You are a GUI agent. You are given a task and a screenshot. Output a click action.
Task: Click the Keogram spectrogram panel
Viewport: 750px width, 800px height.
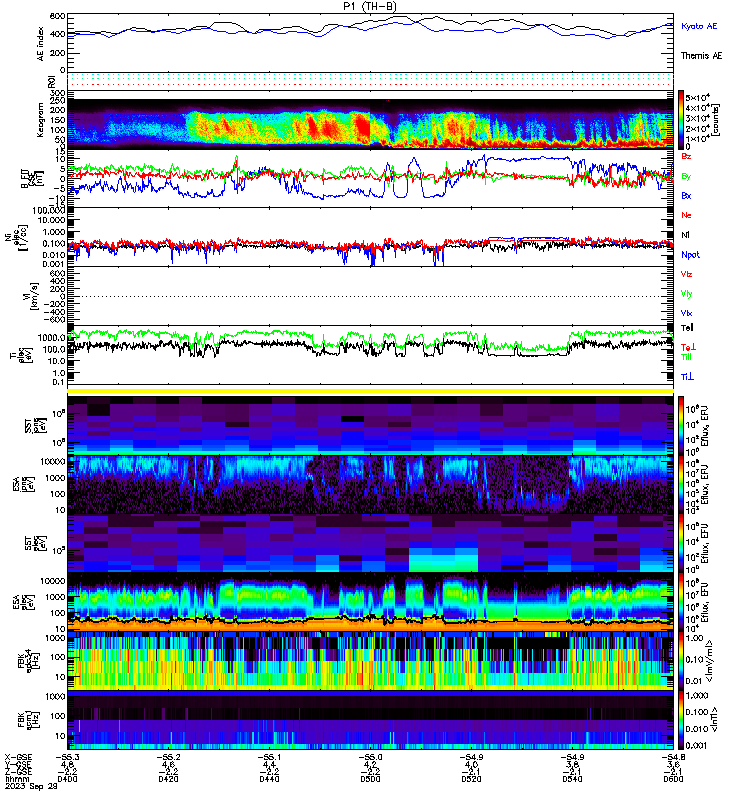[370, 120]
